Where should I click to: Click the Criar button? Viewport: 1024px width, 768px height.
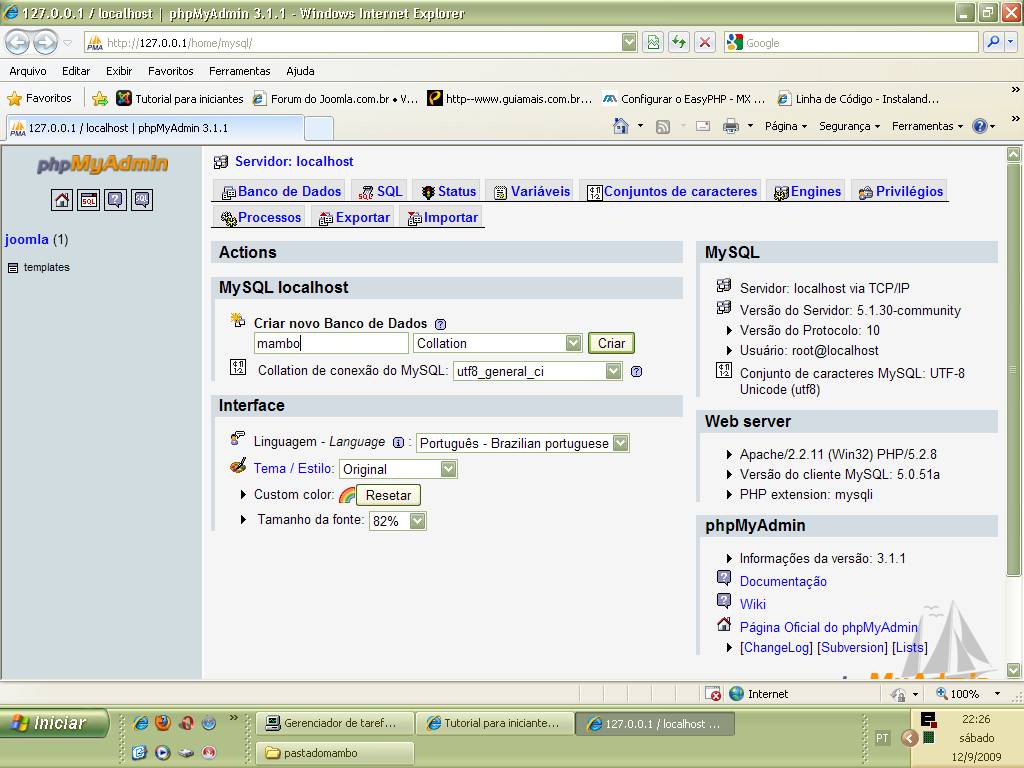pos(611,344)
